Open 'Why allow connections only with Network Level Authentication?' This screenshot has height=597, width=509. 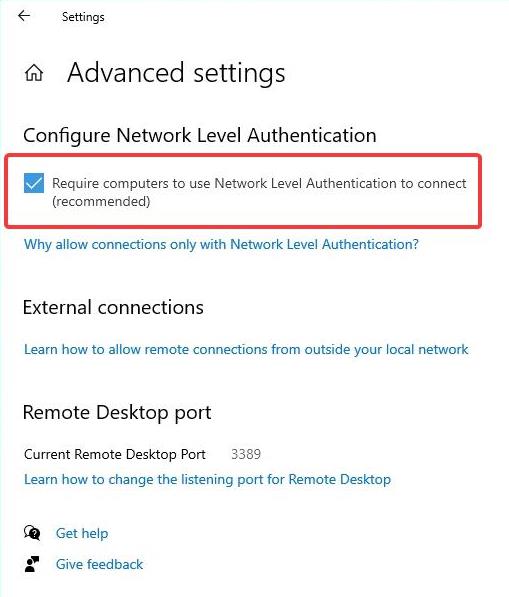click(x=221, y=244)
